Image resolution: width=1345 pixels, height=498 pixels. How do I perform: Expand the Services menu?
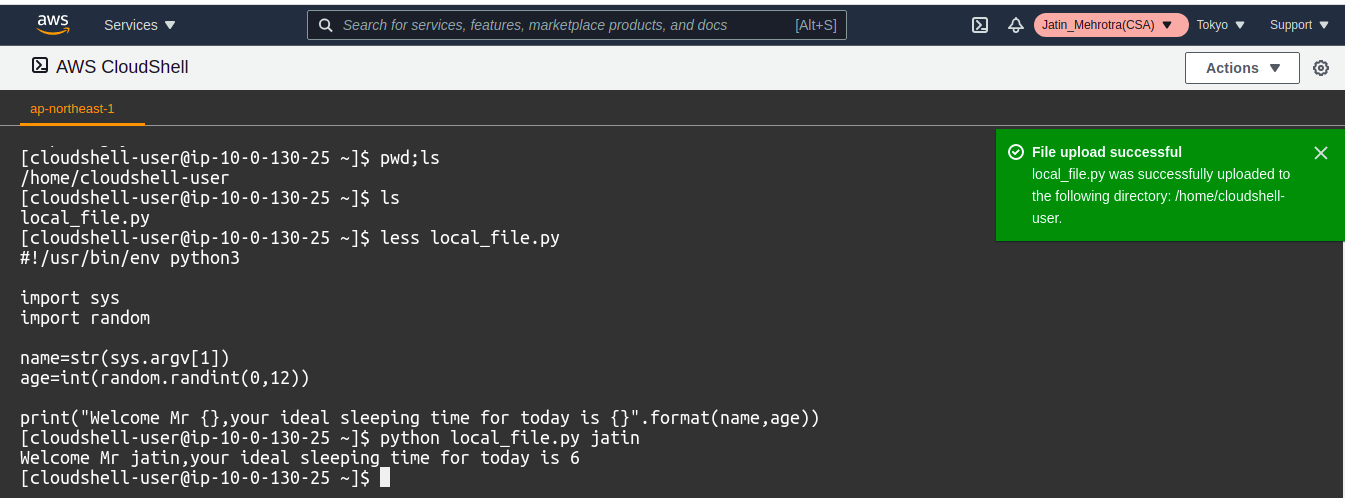point(139,25)
